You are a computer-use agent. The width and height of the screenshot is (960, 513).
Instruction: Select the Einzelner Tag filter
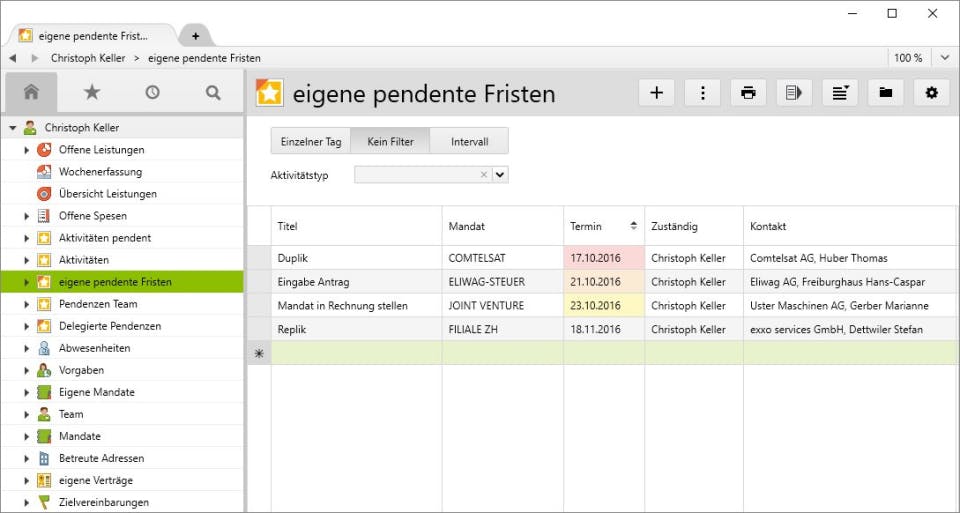(x=311, y=141)
